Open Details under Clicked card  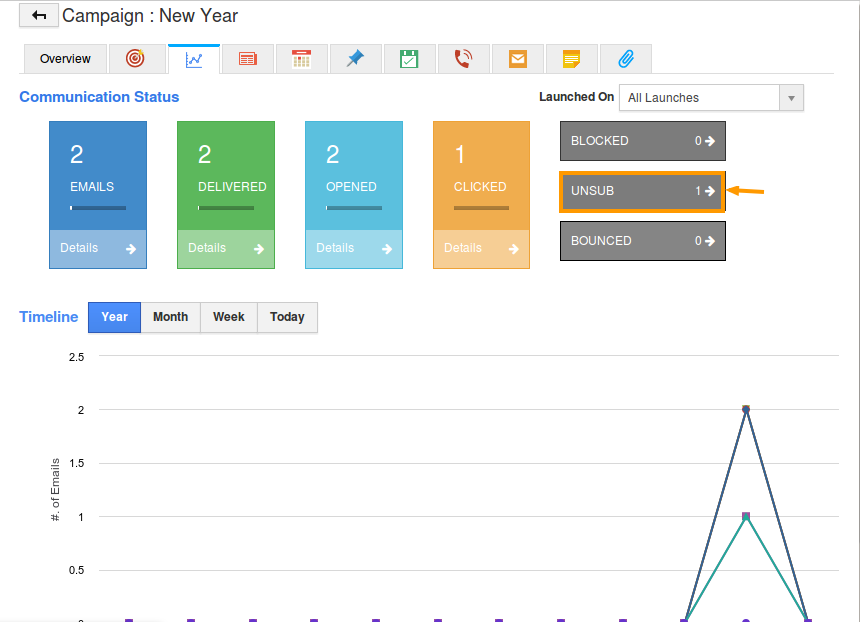pos(481,248)
